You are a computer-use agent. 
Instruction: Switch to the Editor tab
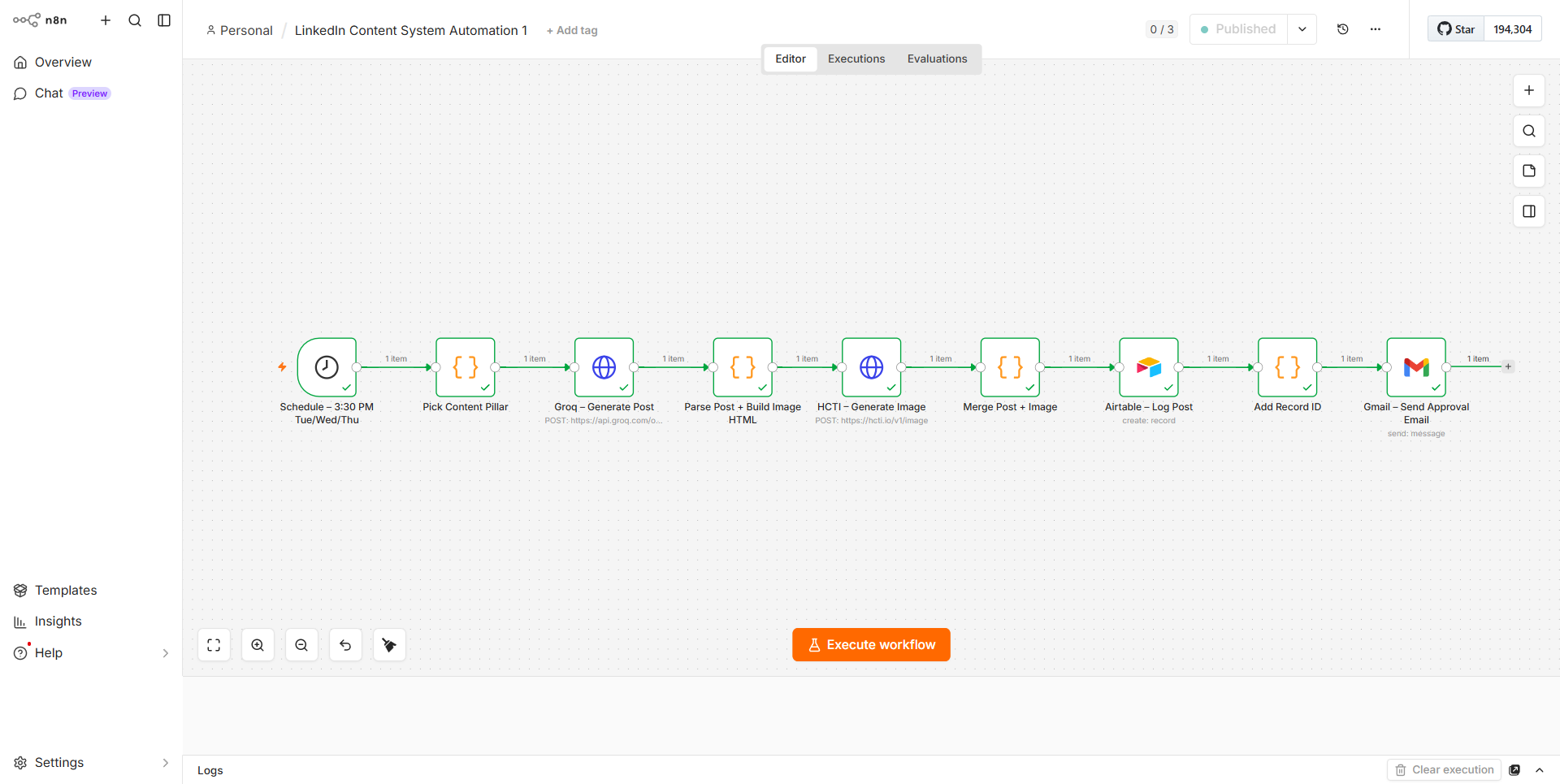coord(791,59)
